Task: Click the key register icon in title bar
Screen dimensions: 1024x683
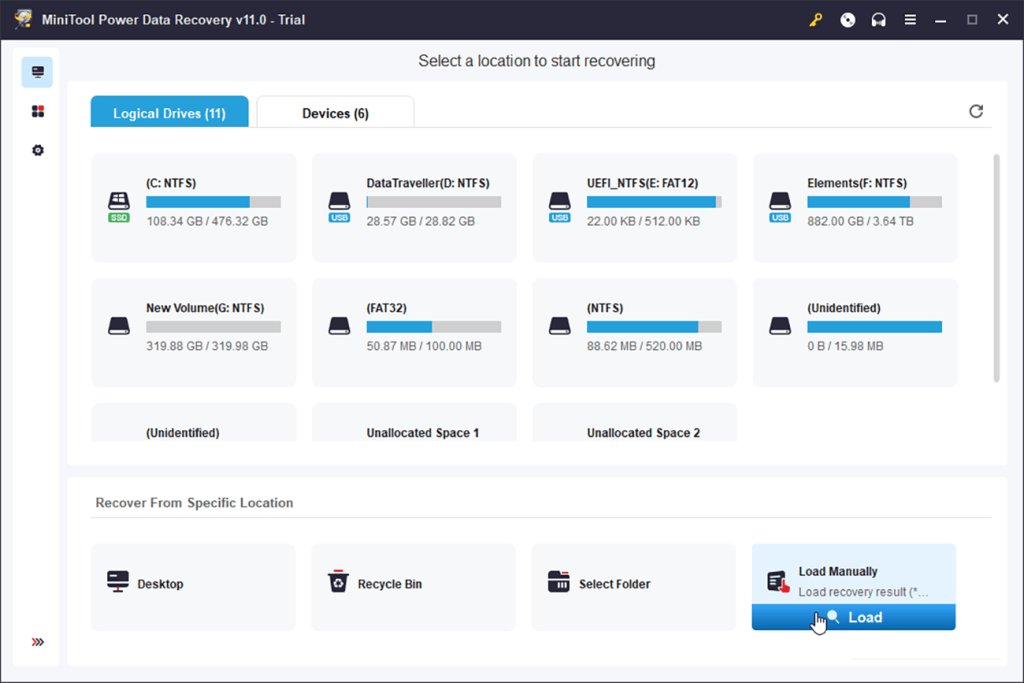Action: coord(816,20)
